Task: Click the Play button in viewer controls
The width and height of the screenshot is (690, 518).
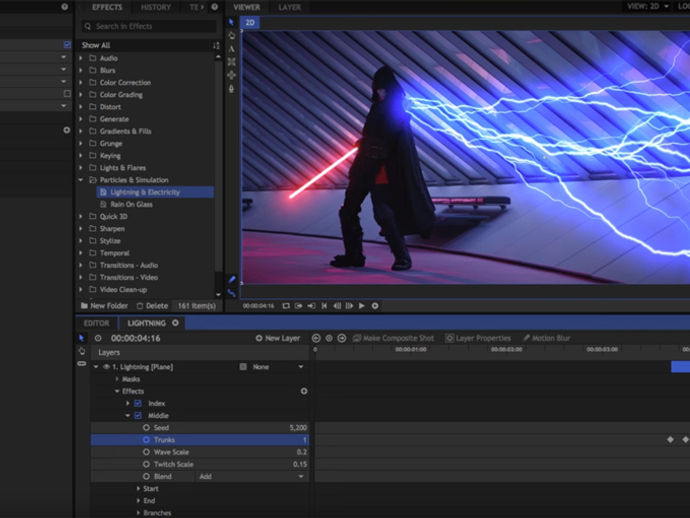Action: [362, 306]
